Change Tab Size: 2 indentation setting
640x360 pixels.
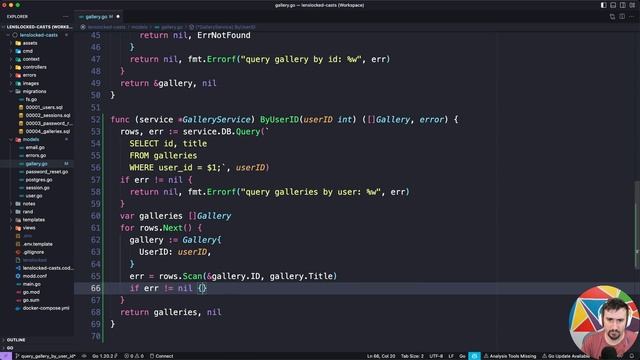click(412, 356)
